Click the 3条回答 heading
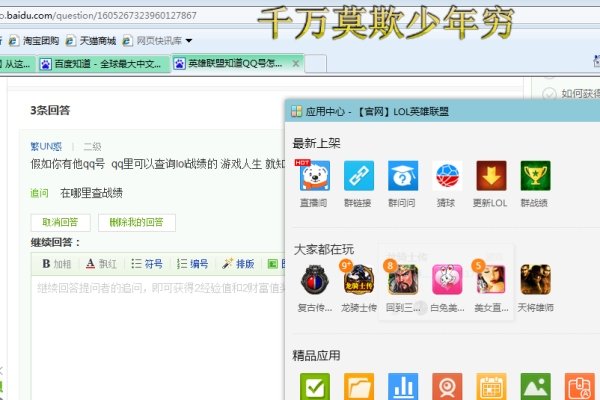 click(50, 110)
